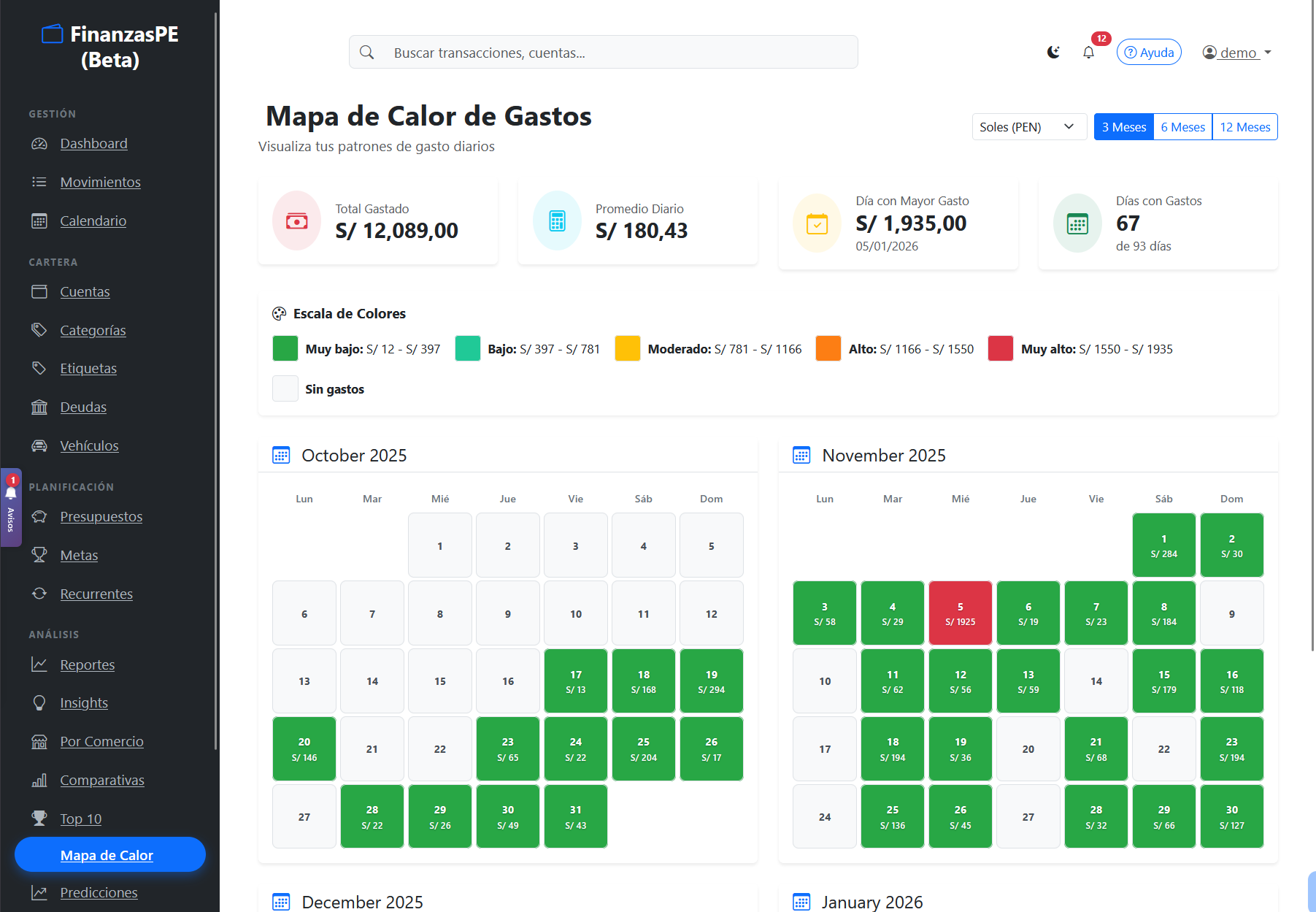
Task: Open the Avisos side tab
Action: (11, 507)
